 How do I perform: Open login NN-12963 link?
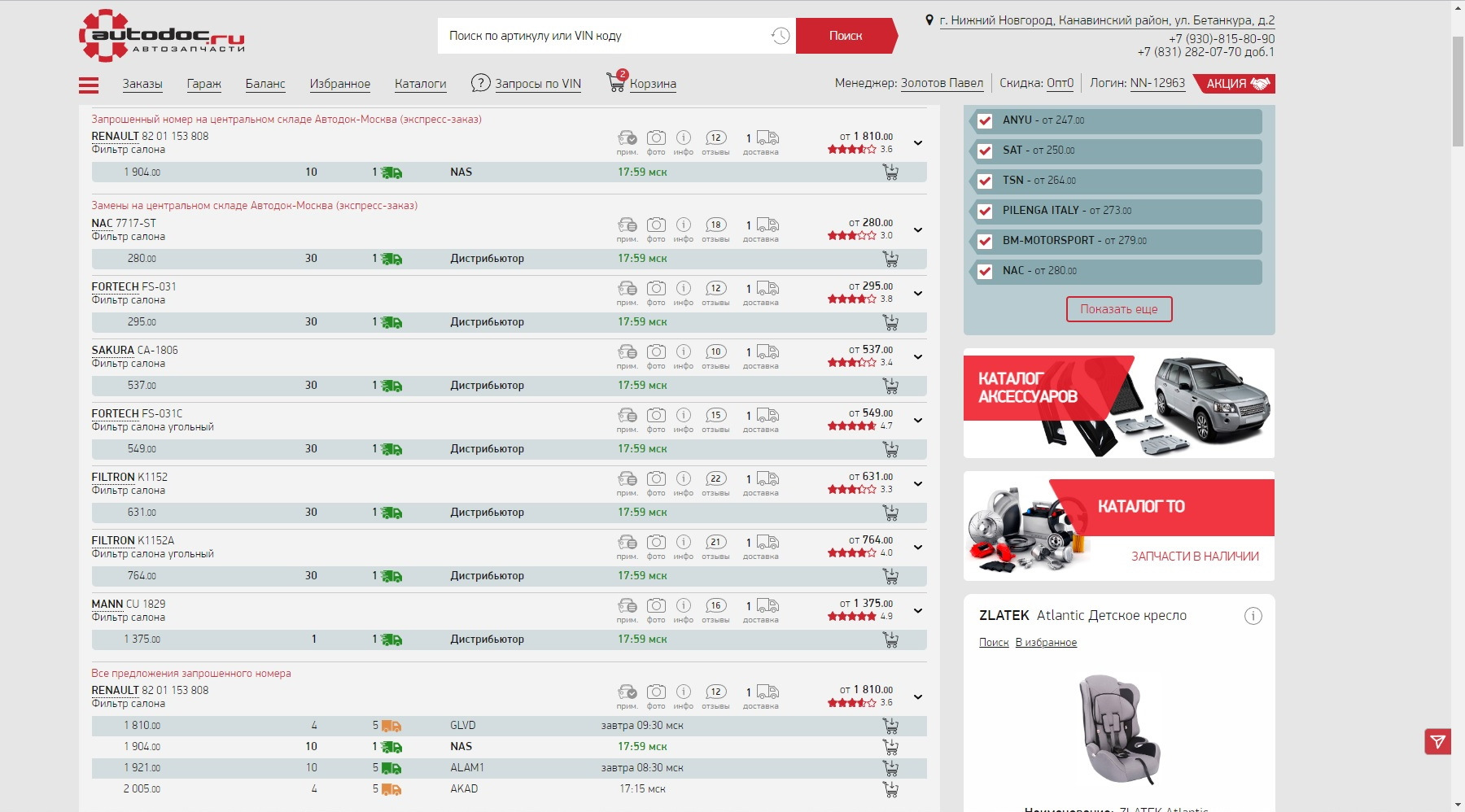pyautogui.click(x=1157, y=83)
